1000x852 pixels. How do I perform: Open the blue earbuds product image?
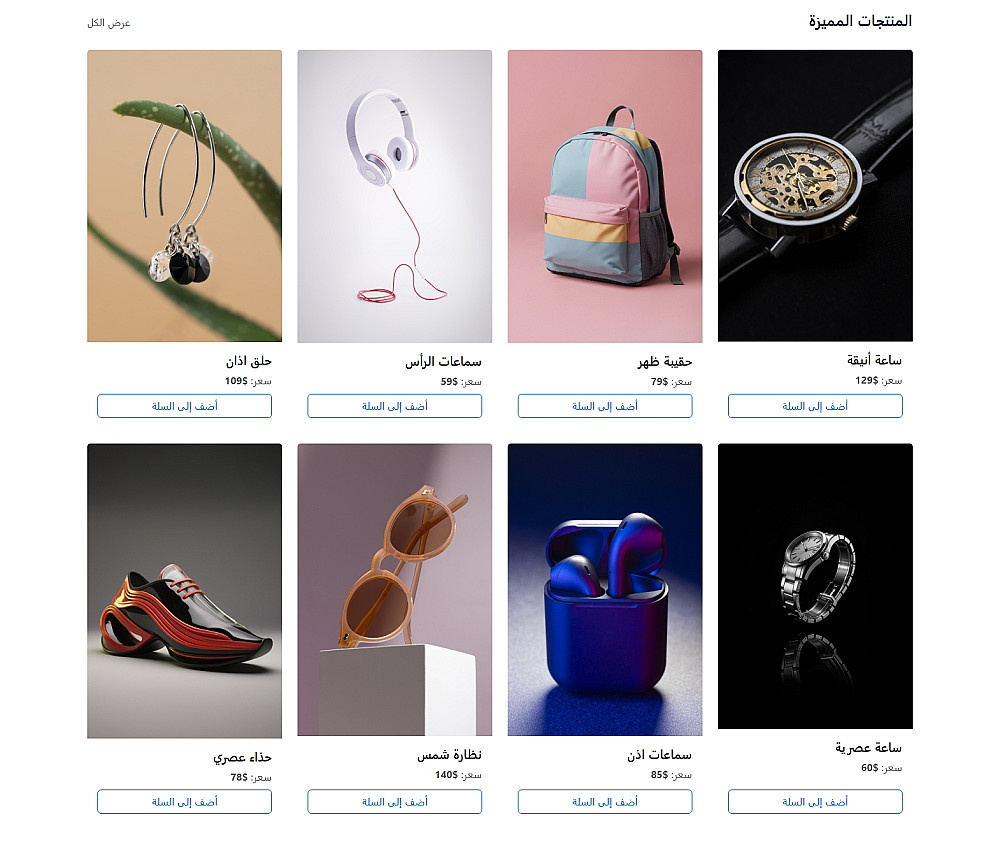point(605,590)
